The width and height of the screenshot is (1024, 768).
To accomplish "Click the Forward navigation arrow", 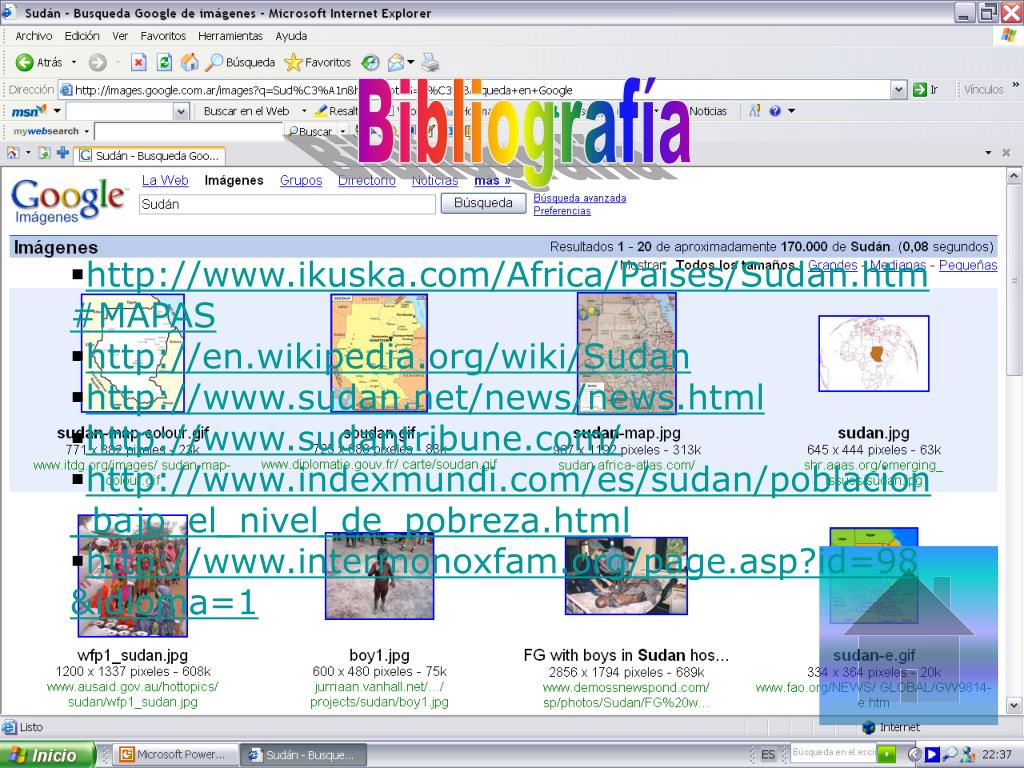I will (x=97, y=63).
